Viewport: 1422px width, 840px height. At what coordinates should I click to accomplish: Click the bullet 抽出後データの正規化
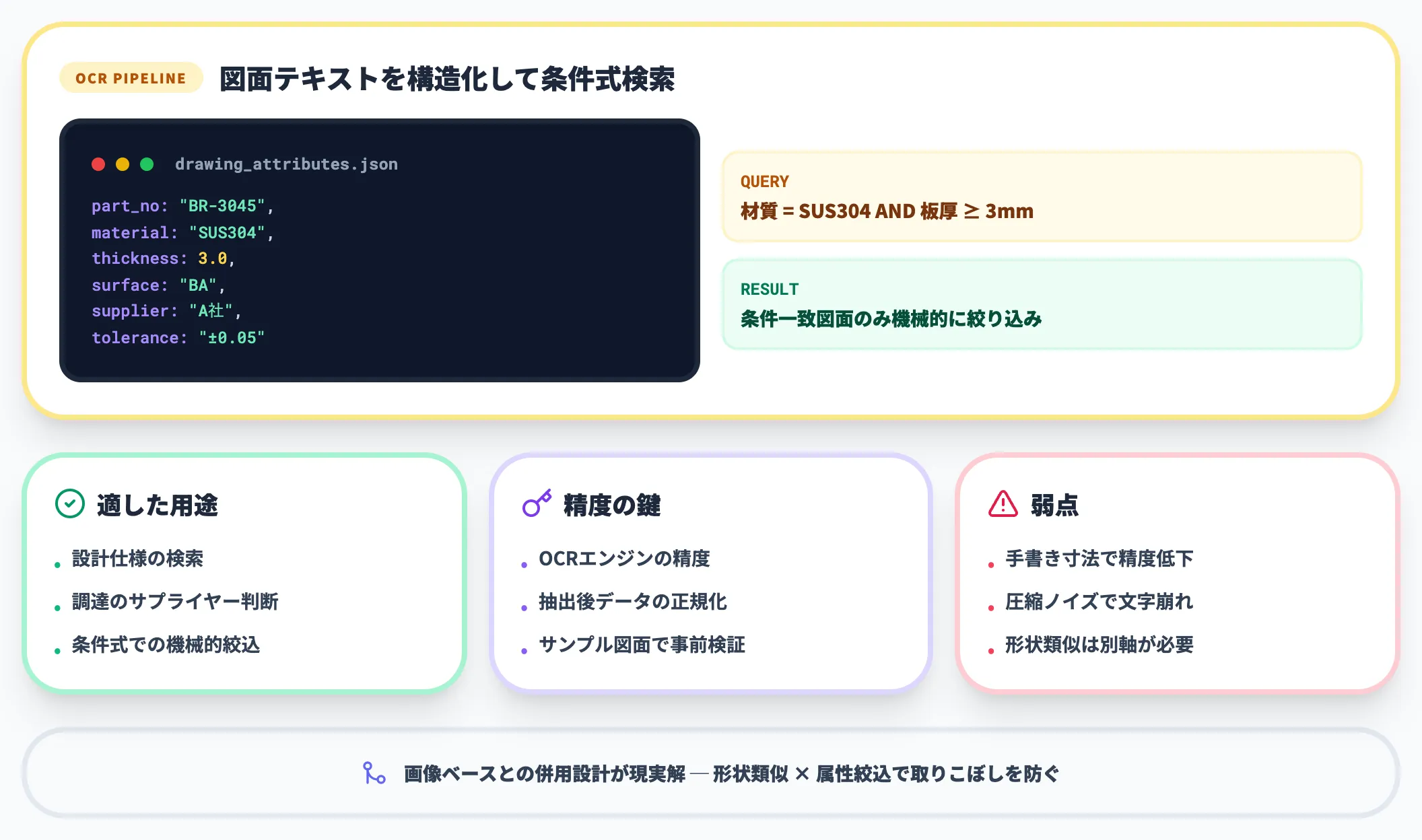pos(633,602)
